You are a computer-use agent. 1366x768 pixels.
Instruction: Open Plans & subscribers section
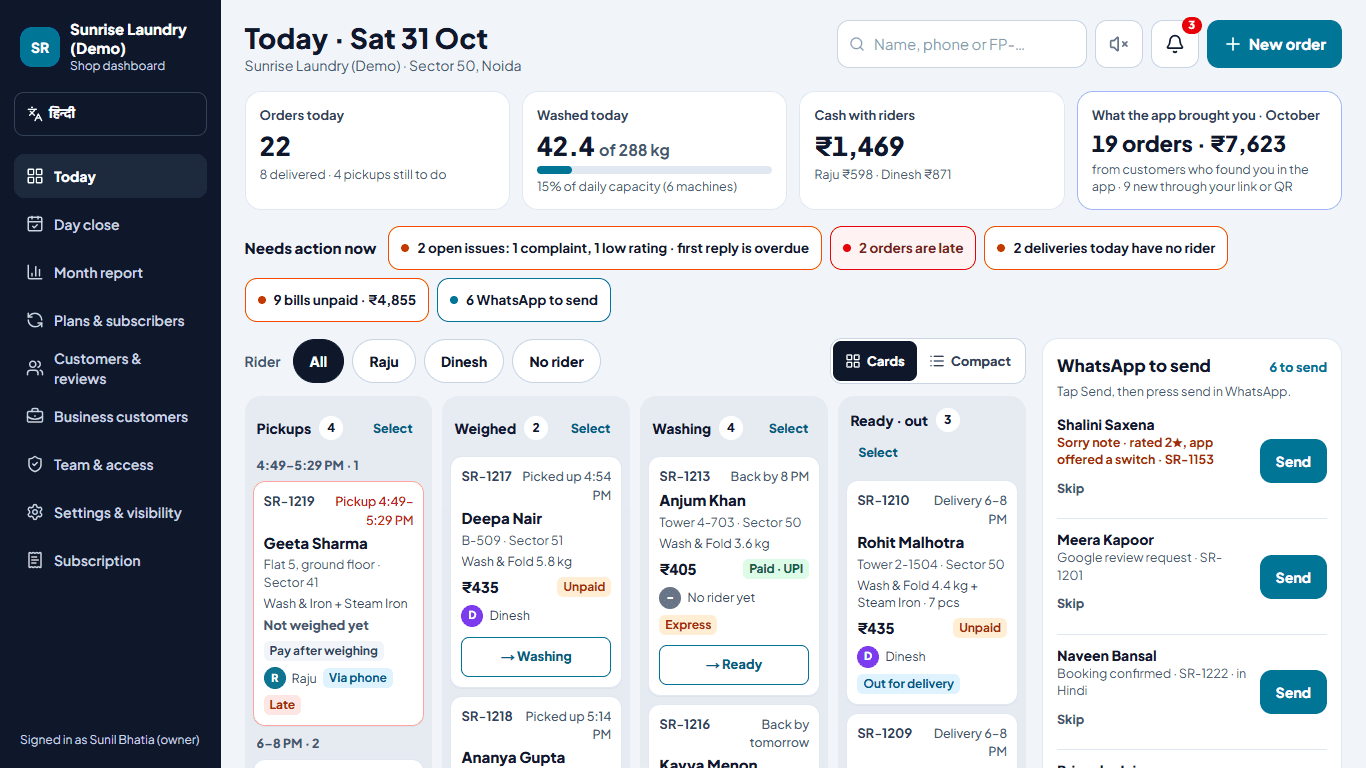coord(110,321)
